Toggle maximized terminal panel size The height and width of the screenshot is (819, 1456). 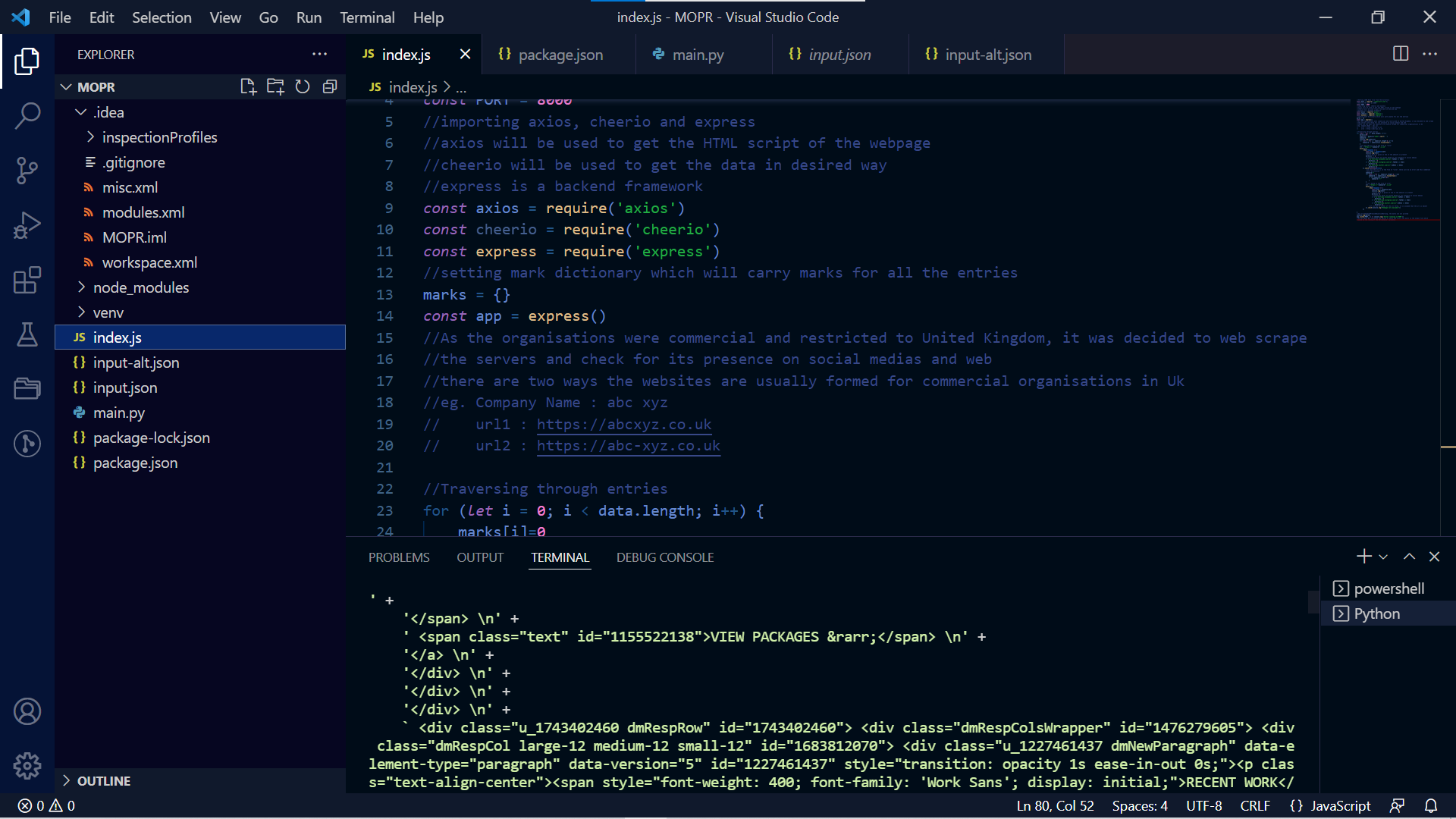pos(1409,557)
